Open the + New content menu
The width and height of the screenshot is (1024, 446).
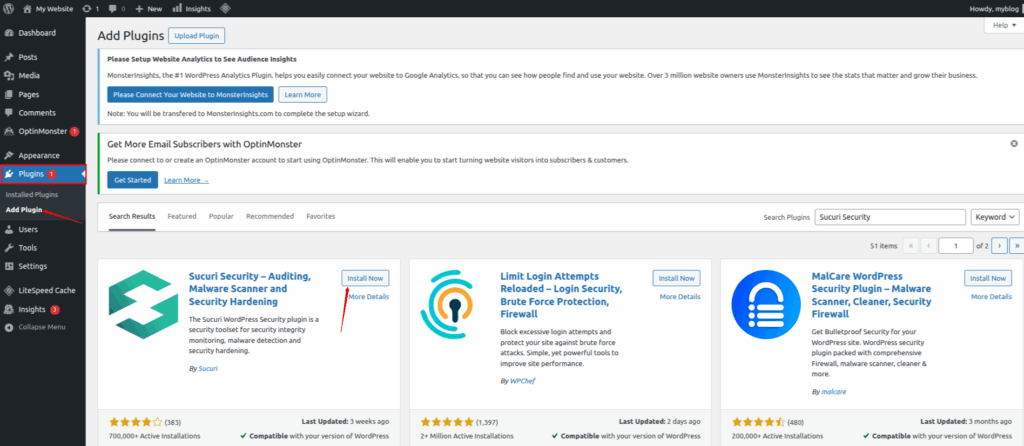pos(148,9)
